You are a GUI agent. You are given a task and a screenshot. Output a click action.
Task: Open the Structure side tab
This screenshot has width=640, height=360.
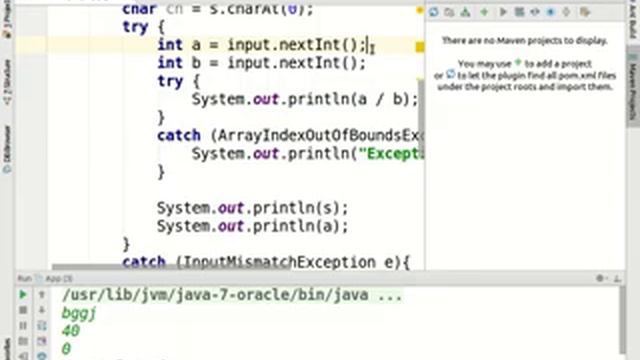tap(7, 83)
